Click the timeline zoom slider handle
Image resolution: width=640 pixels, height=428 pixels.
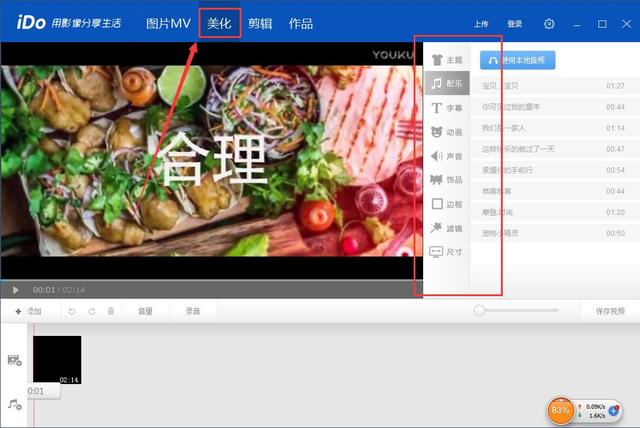point(480,311)
